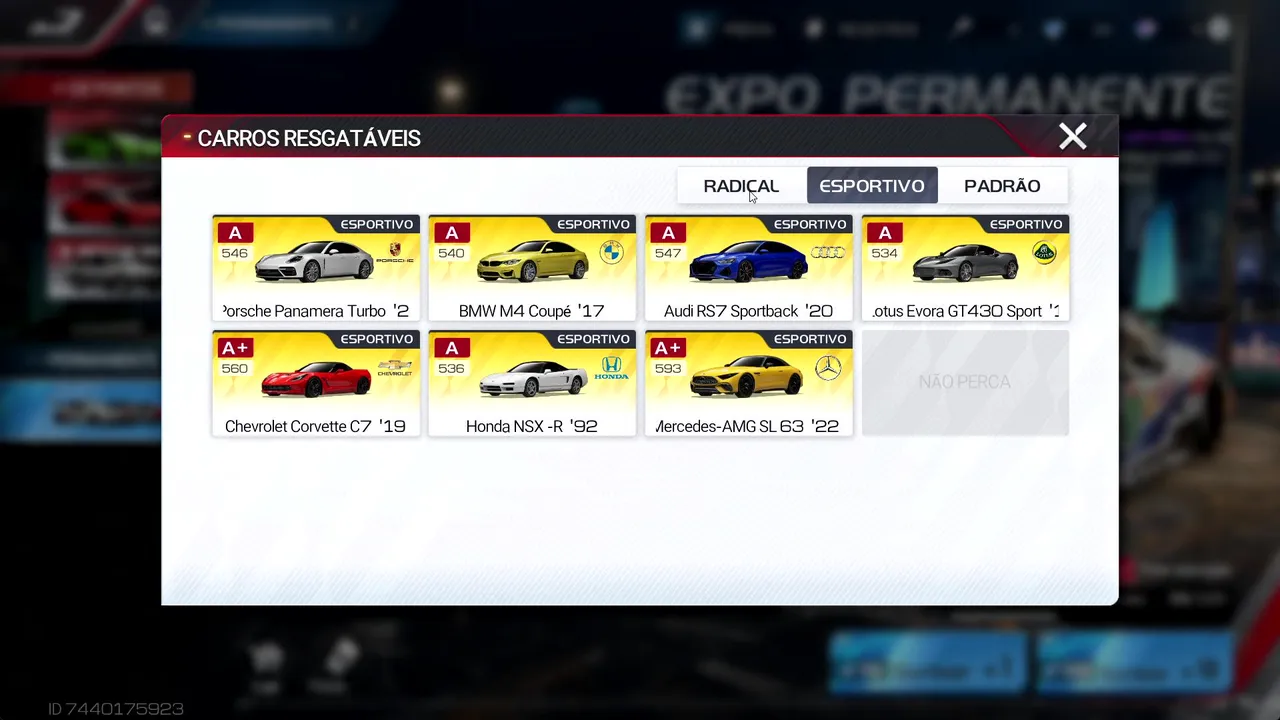Click the 534 rating on Lotus card

(x=884, y=254)
